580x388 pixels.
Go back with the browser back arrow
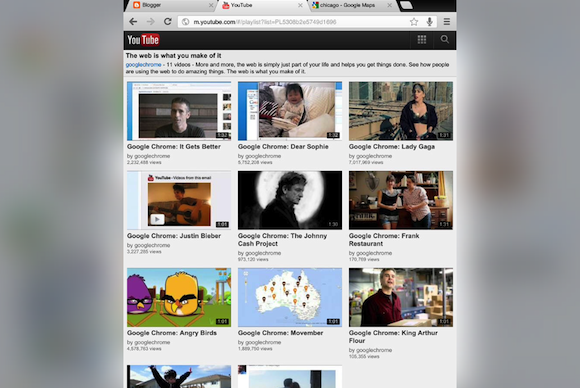coord(133,22)
